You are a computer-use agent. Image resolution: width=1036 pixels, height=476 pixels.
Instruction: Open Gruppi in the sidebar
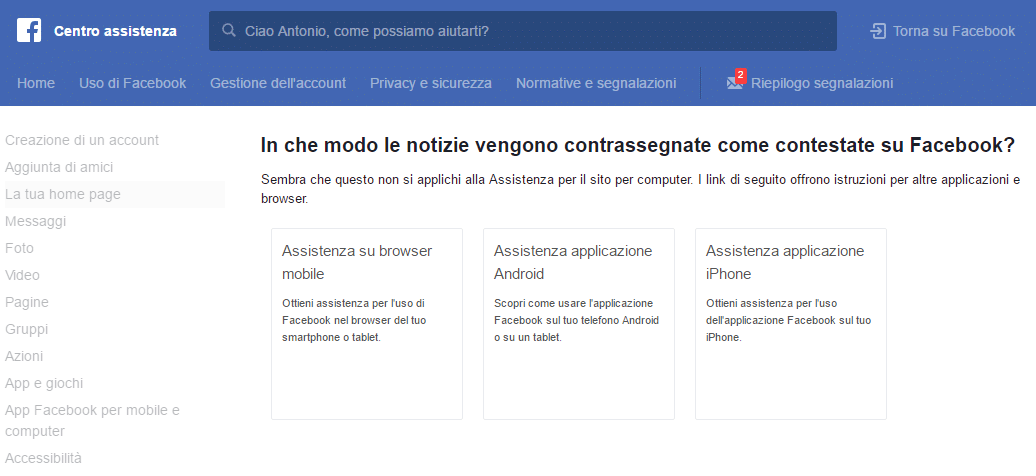coord(26,329)
